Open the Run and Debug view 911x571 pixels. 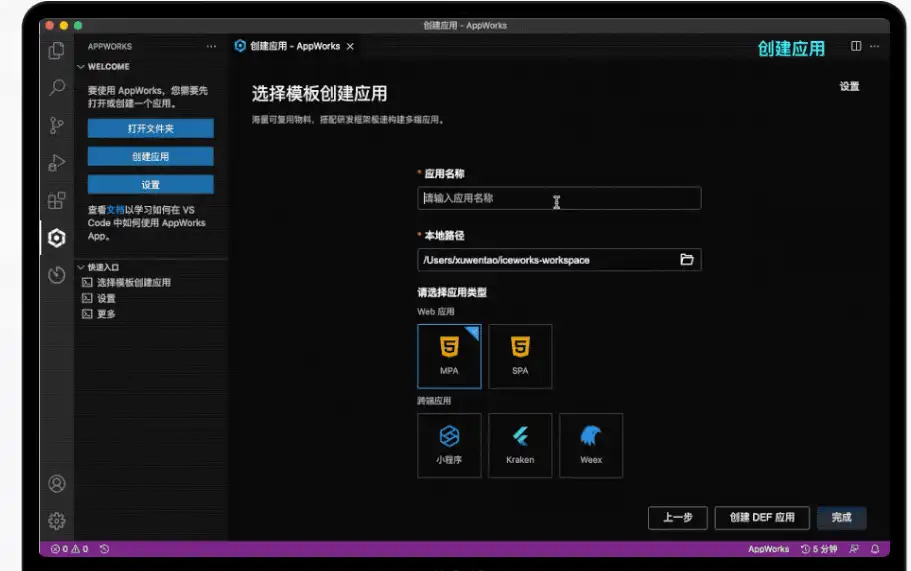point(56,163)
